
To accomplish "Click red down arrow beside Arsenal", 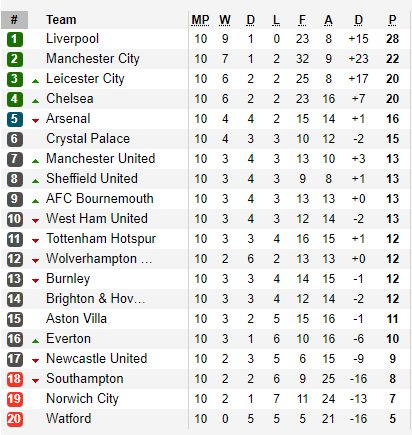I will tap(35, 121).
